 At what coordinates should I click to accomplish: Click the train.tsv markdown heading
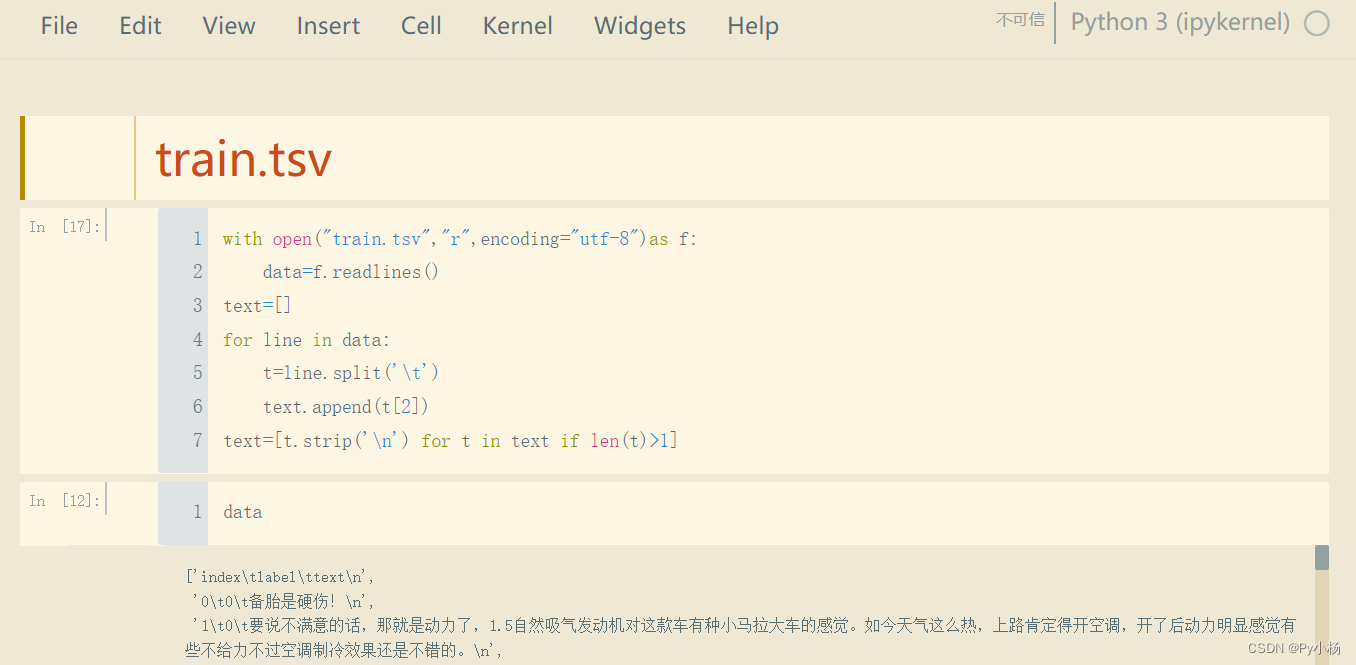(x=243, y=158)
